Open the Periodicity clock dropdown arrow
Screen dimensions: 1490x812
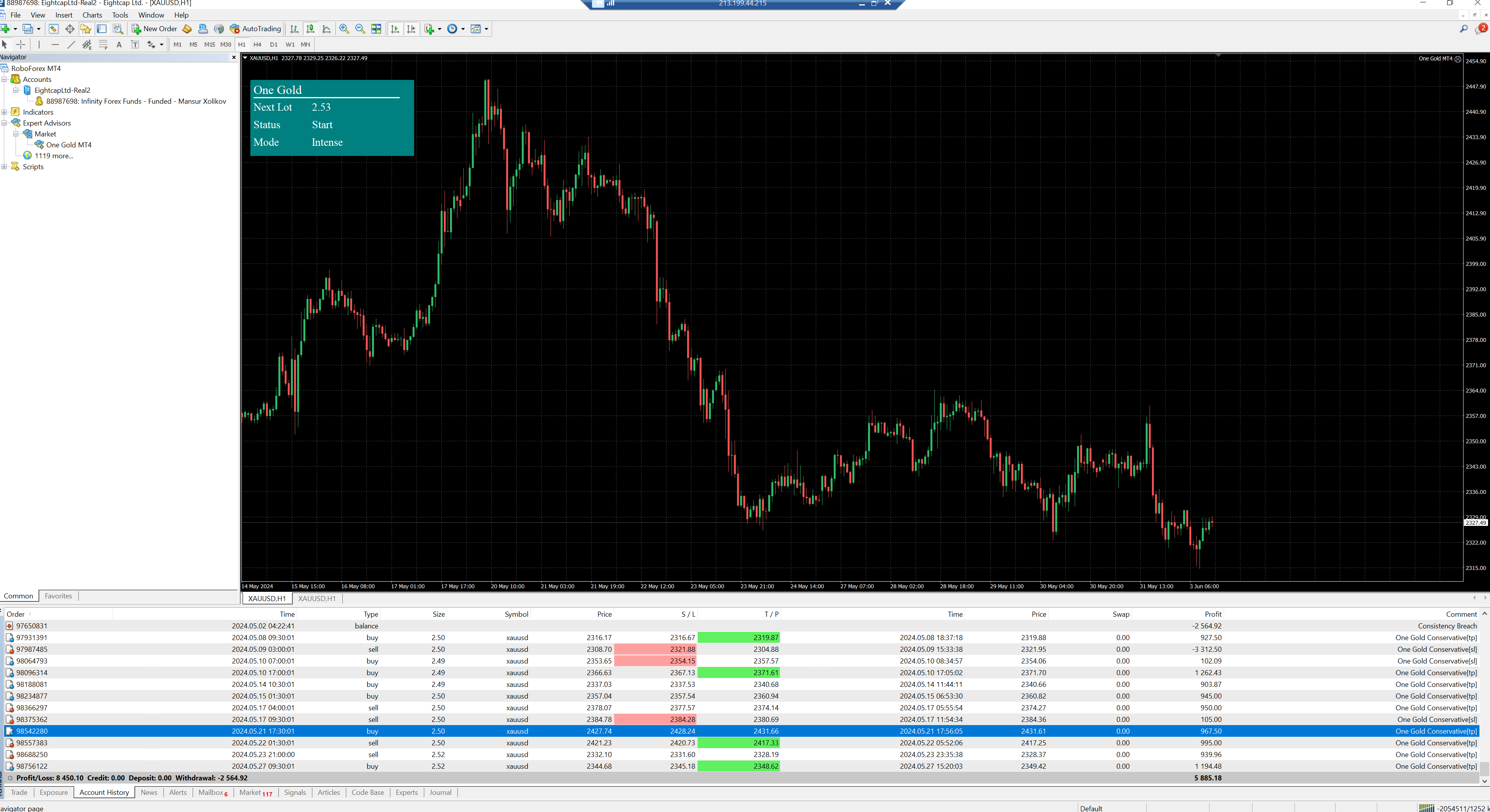point(463,29)
